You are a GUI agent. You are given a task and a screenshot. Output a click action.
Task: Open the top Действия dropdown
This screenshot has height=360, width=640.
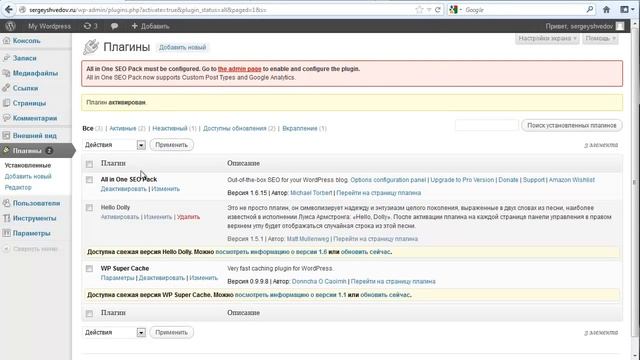point(114,145)
